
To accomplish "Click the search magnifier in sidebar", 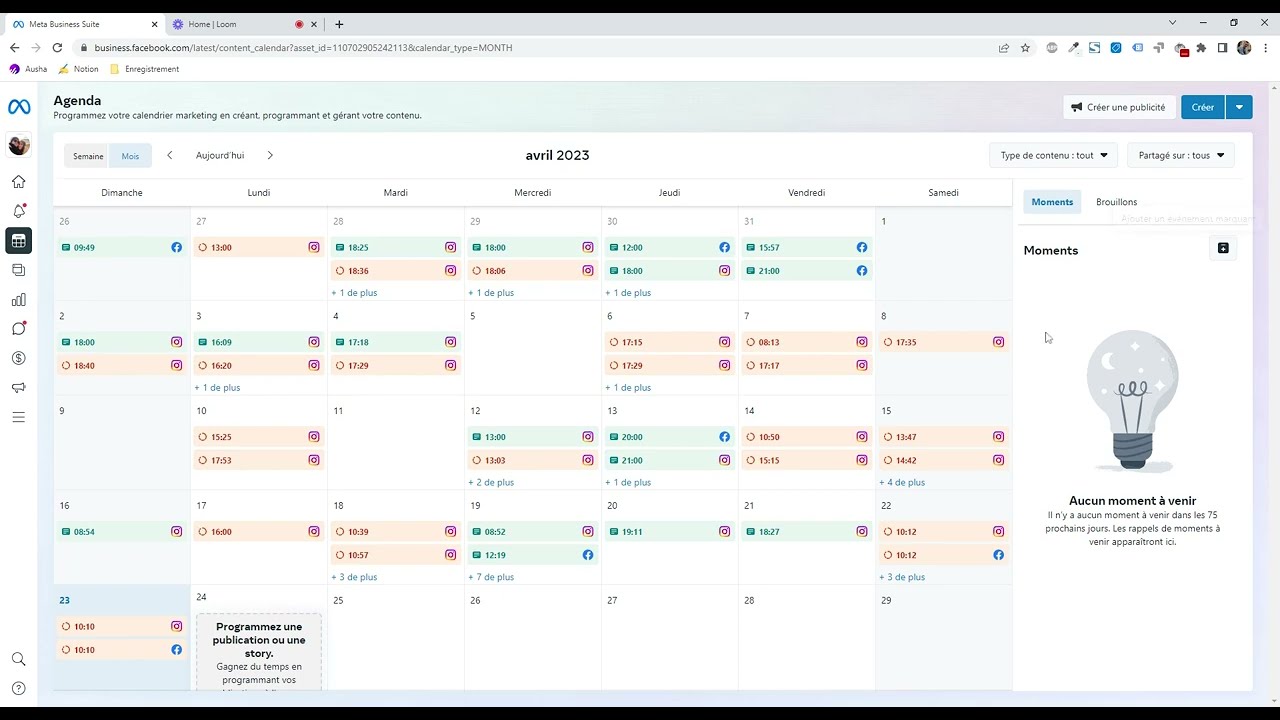I will [18, 659].
